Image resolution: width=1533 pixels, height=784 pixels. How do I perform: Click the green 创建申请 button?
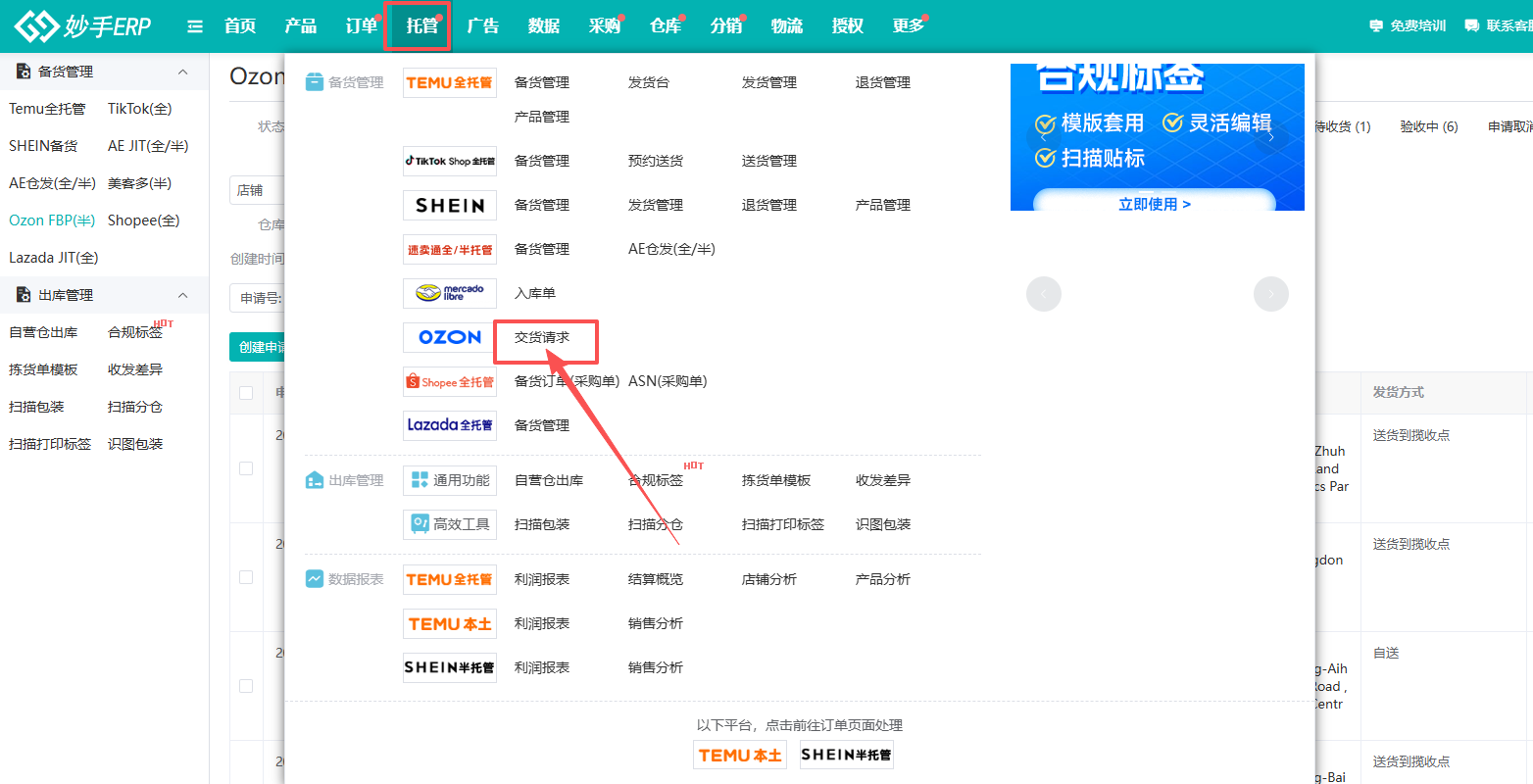coord(259,347)
